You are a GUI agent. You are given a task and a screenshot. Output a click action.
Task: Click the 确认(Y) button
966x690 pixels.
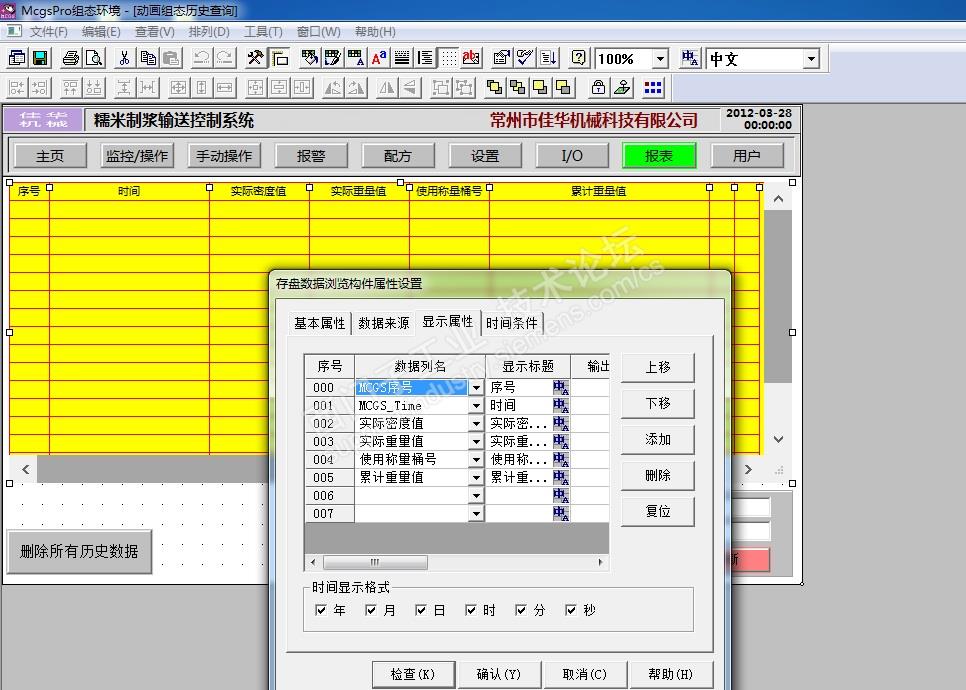pos(498,675)
